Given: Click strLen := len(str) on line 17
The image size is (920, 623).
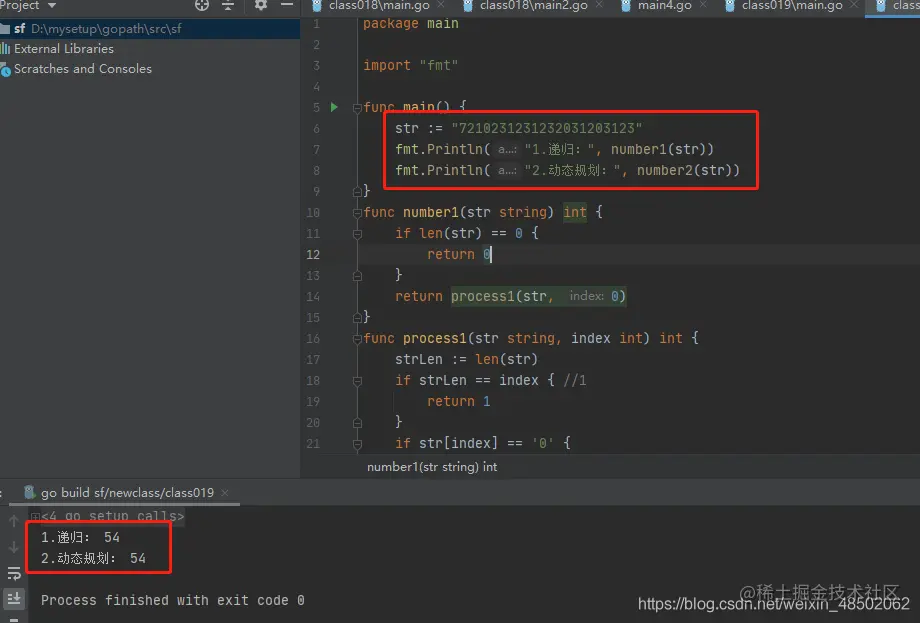Looking at the screenshot, I should (x=466, y=359).
